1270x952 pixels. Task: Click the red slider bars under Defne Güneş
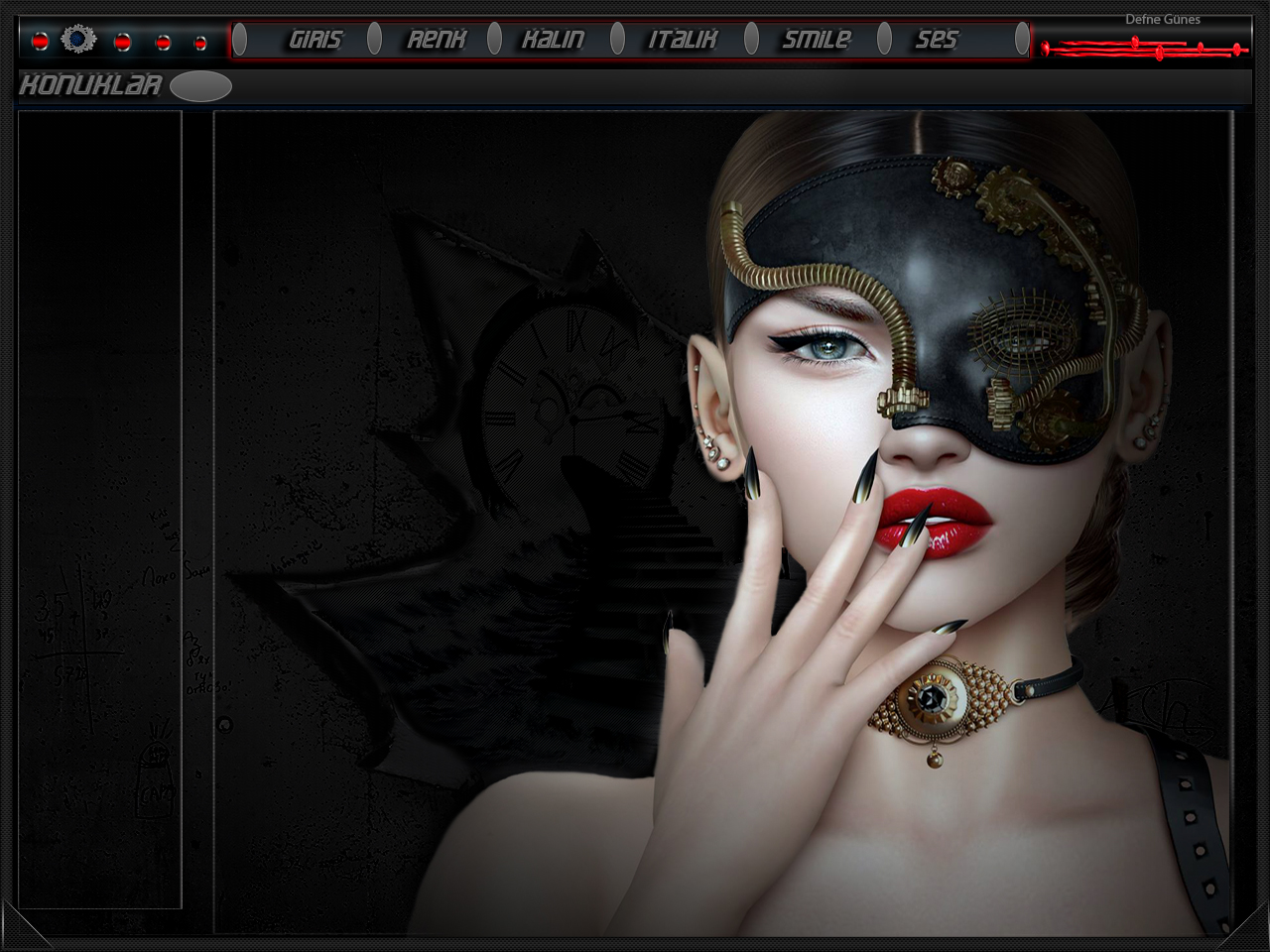pos(1143,48)
